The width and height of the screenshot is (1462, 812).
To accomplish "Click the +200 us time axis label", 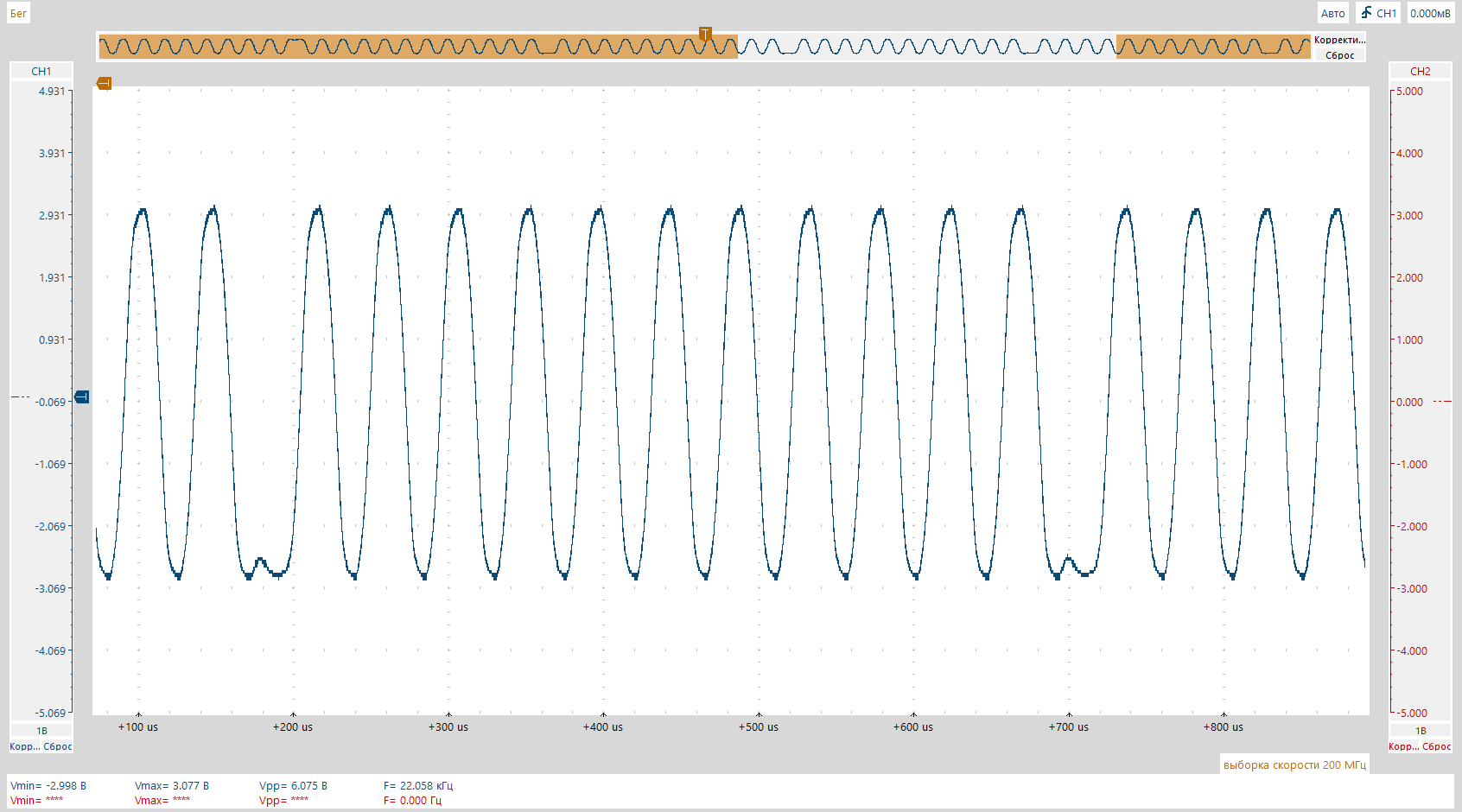I will pos(293,726).
